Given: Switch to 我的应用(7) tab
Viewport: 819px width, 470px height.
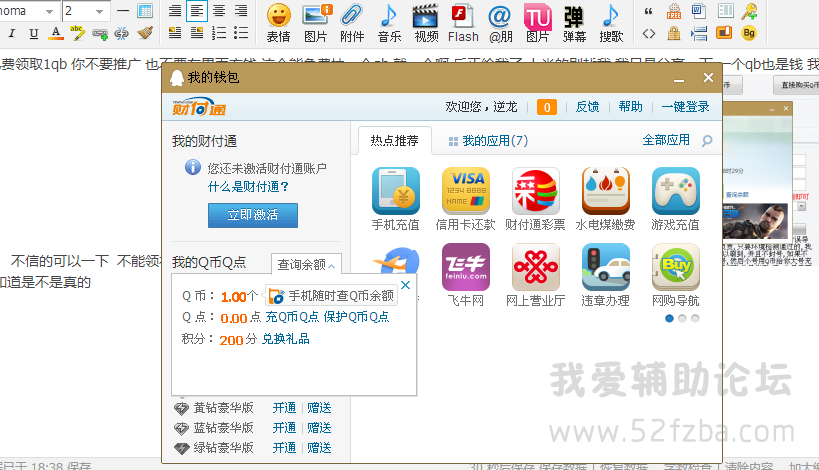Looking at the screenshot, I should (488, 140).
